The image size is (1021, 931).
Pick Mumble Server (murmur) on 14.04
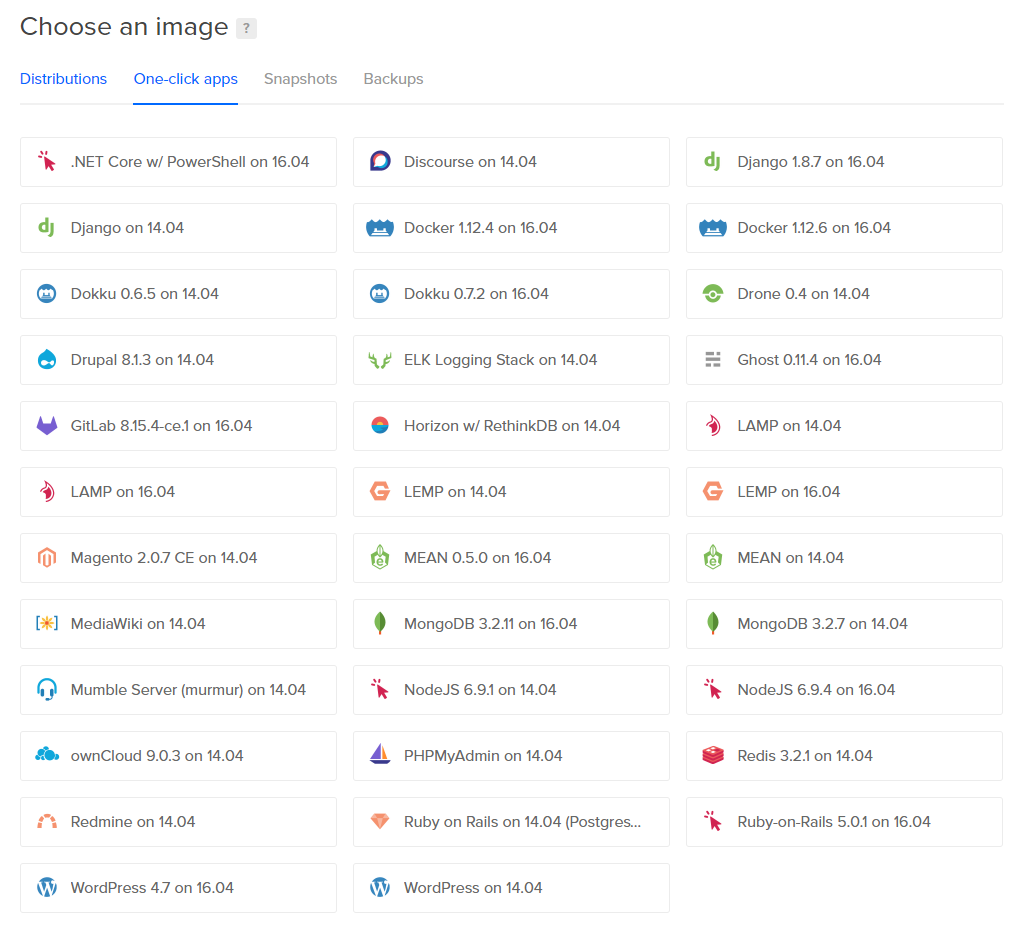[x=178, y=689]
